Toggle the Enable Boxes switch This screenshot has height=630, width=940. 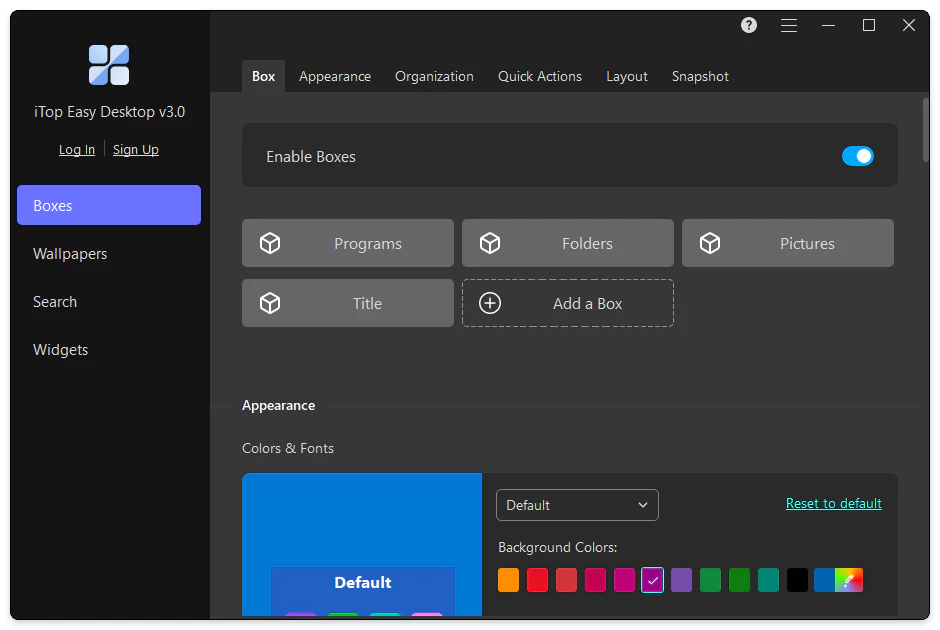pos(858,156)
